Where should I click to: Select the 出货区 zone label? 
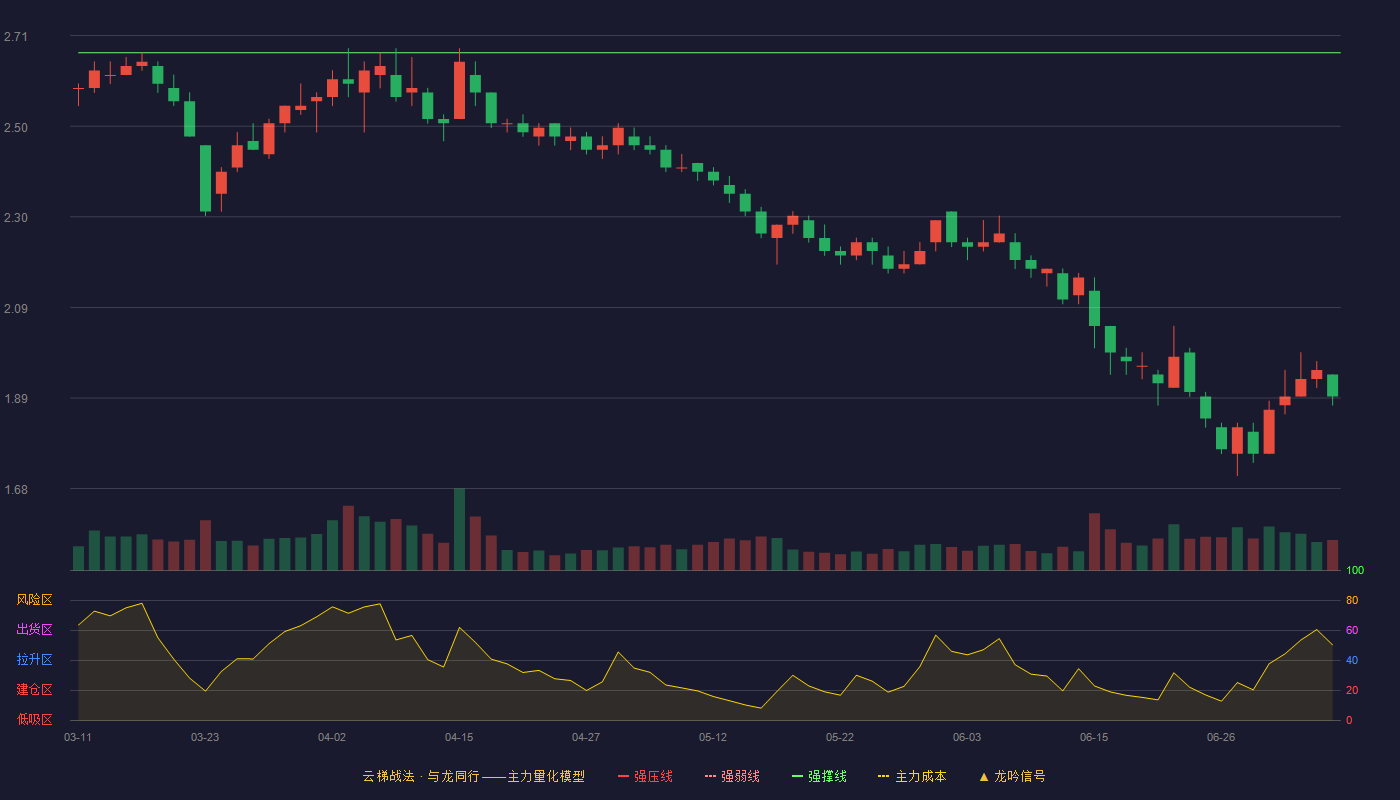(x=34, y=630)
